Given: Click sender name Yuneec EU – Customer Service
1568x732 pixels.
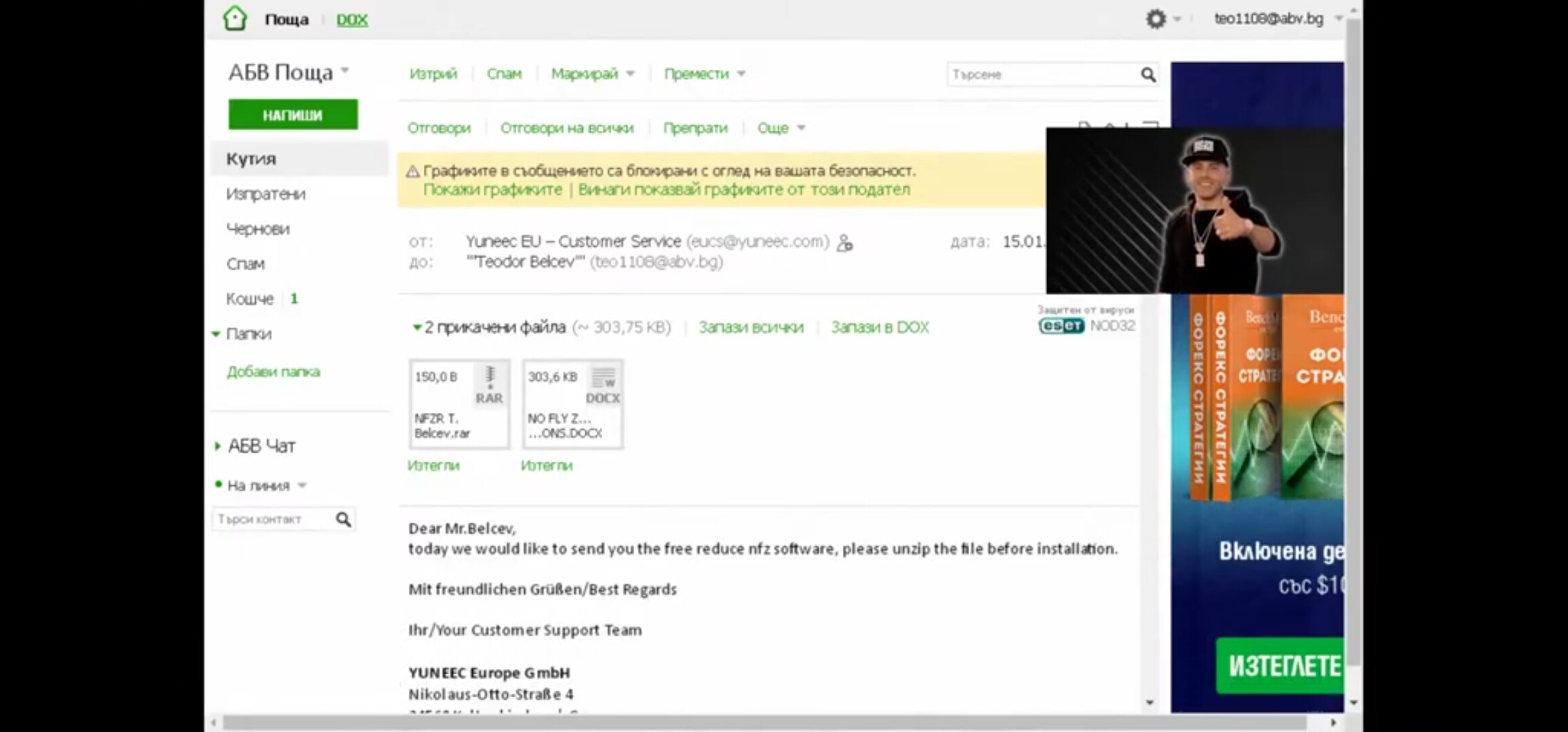Looking at the screenshot, I should tap(573, 241).
